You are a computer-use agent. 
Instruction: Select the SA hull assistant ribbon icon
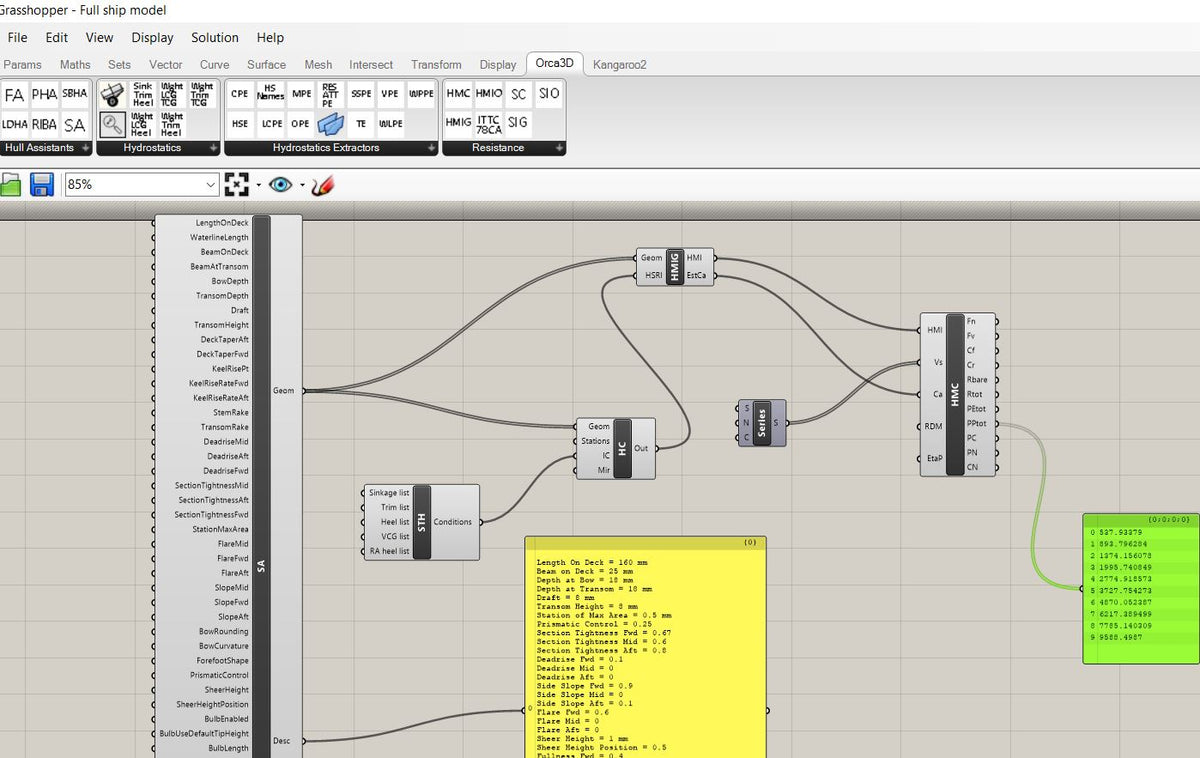[x=75, y=125]
